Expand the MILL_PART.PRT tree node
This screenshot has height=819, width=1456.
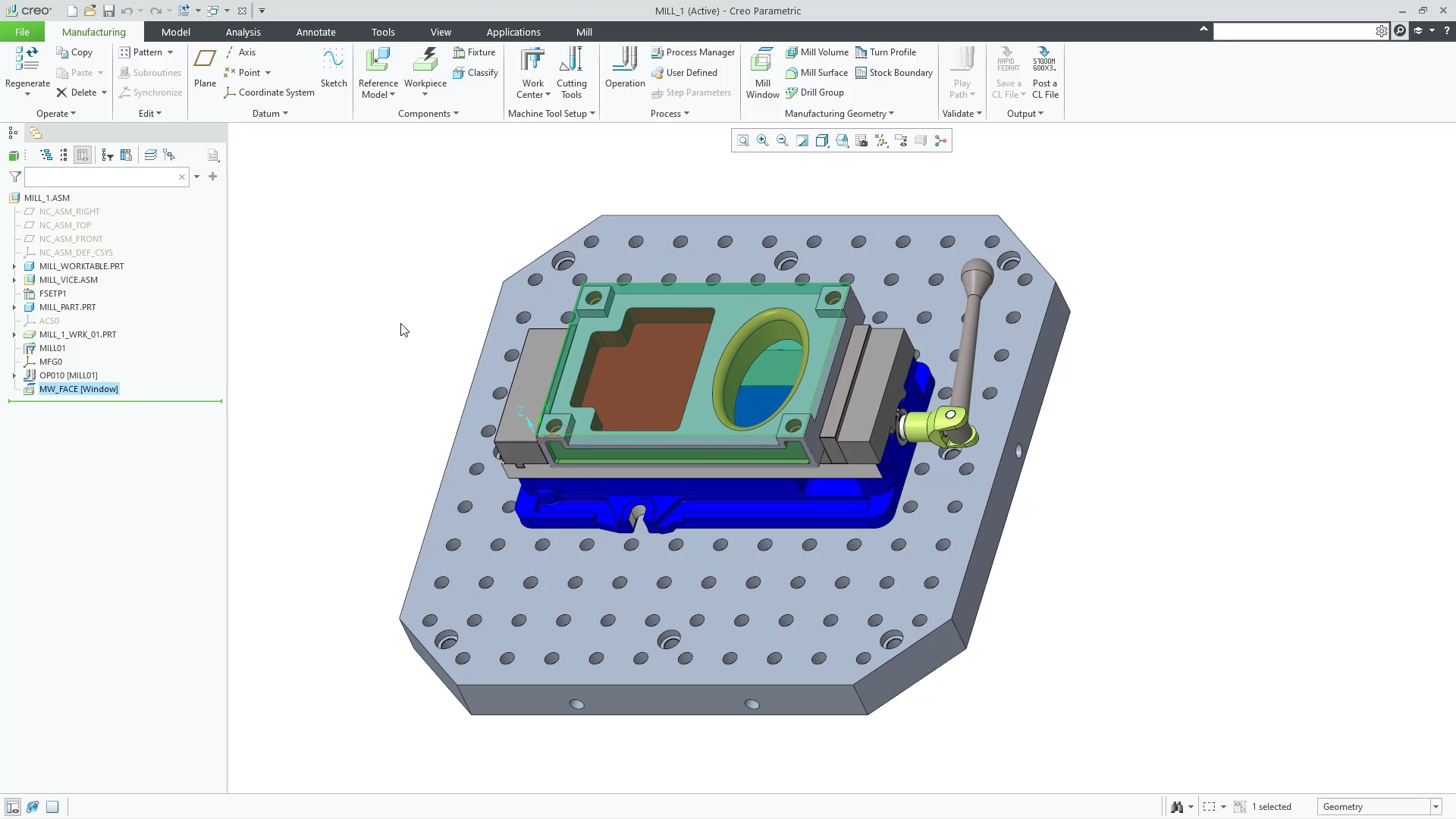click(x=14, y=307)
